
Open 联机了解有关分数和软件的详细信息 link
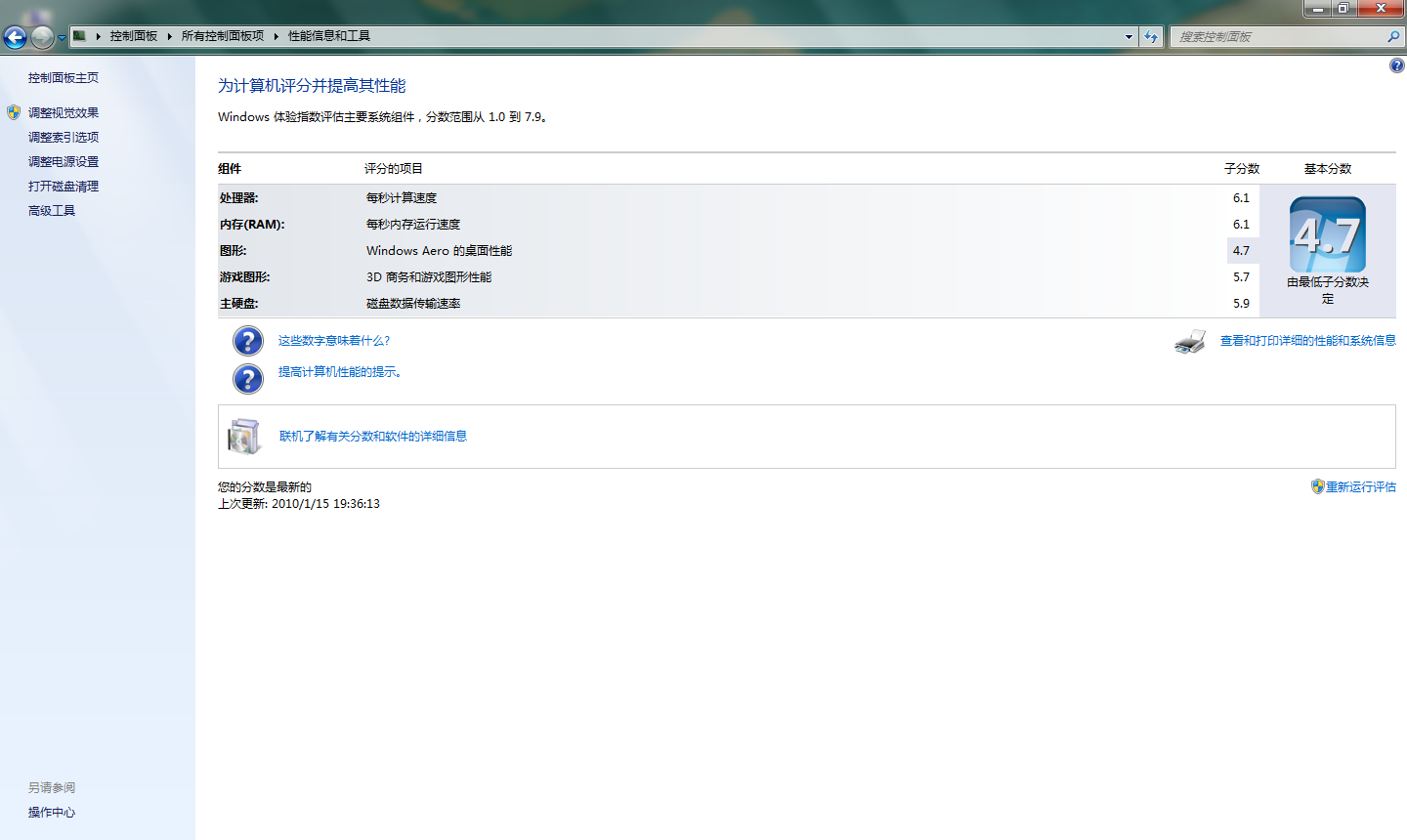(373, 437)
